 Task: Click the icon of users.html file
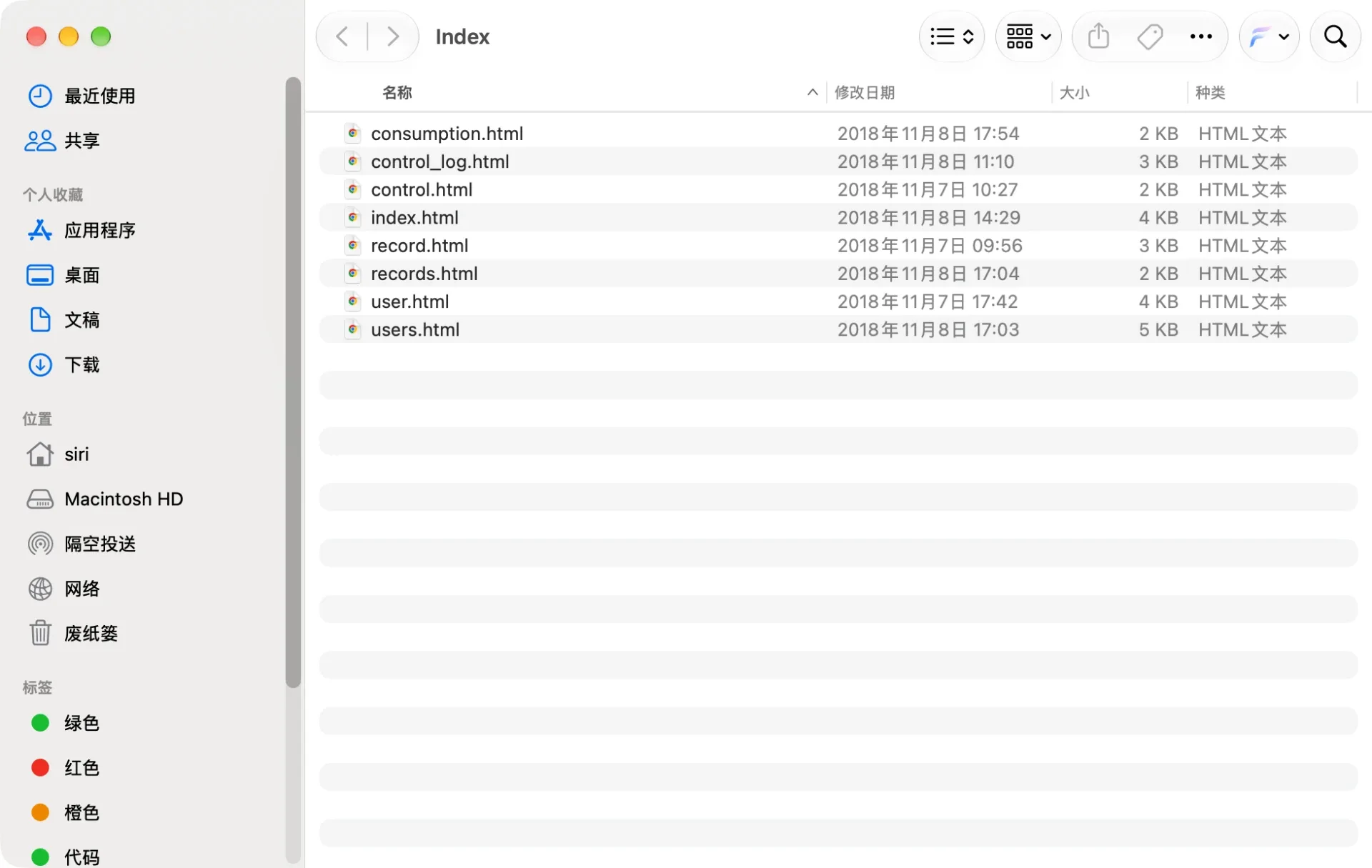click(x=353, y=329)
